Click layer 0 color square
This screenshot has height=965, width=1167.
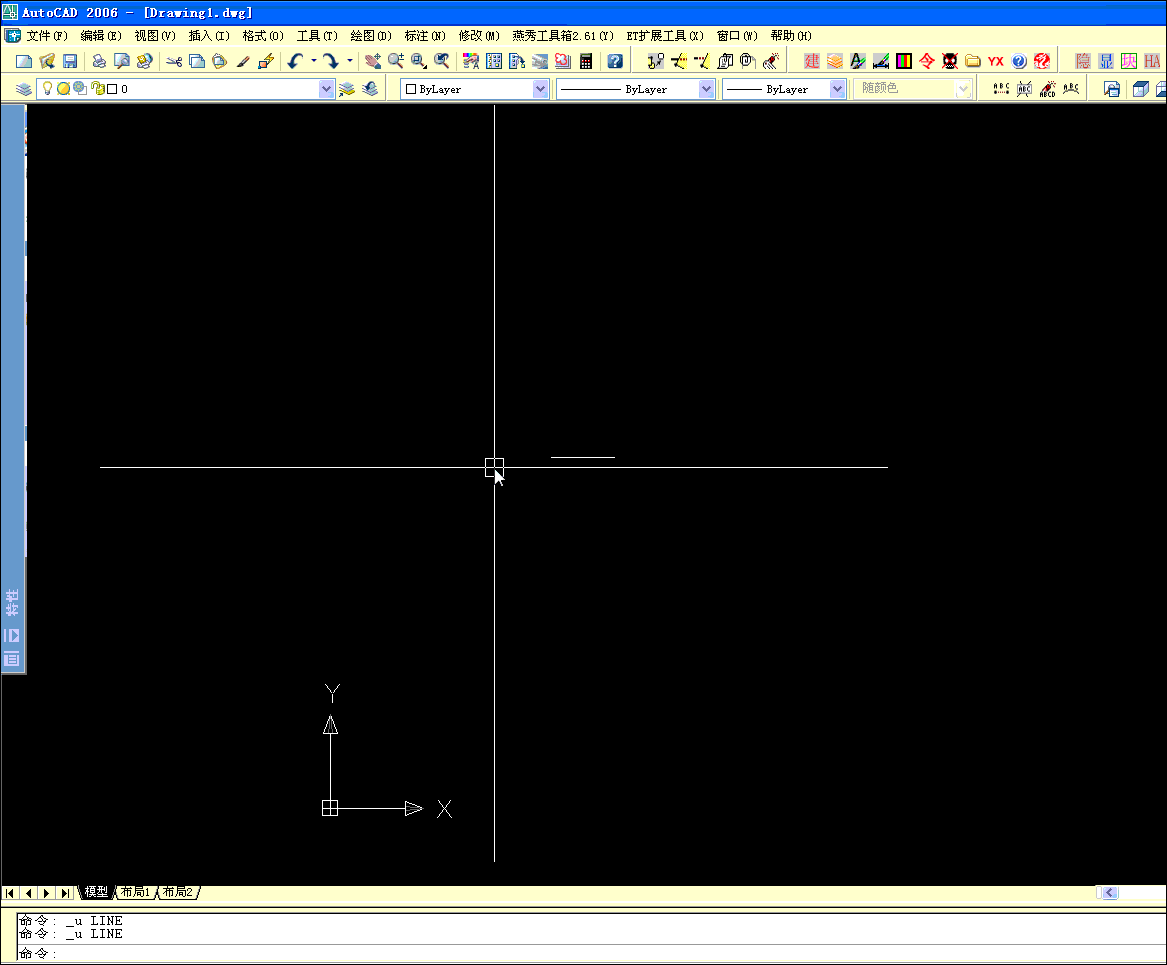112,89
